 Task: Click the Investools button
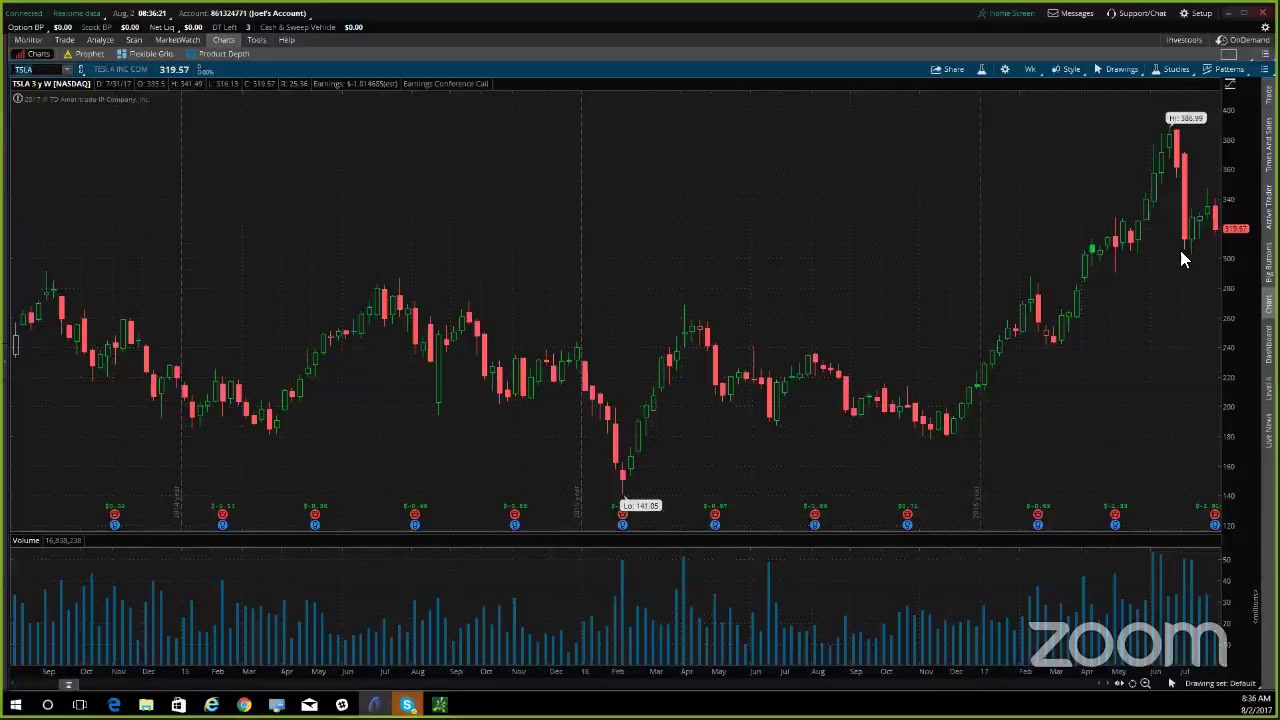1184,40
